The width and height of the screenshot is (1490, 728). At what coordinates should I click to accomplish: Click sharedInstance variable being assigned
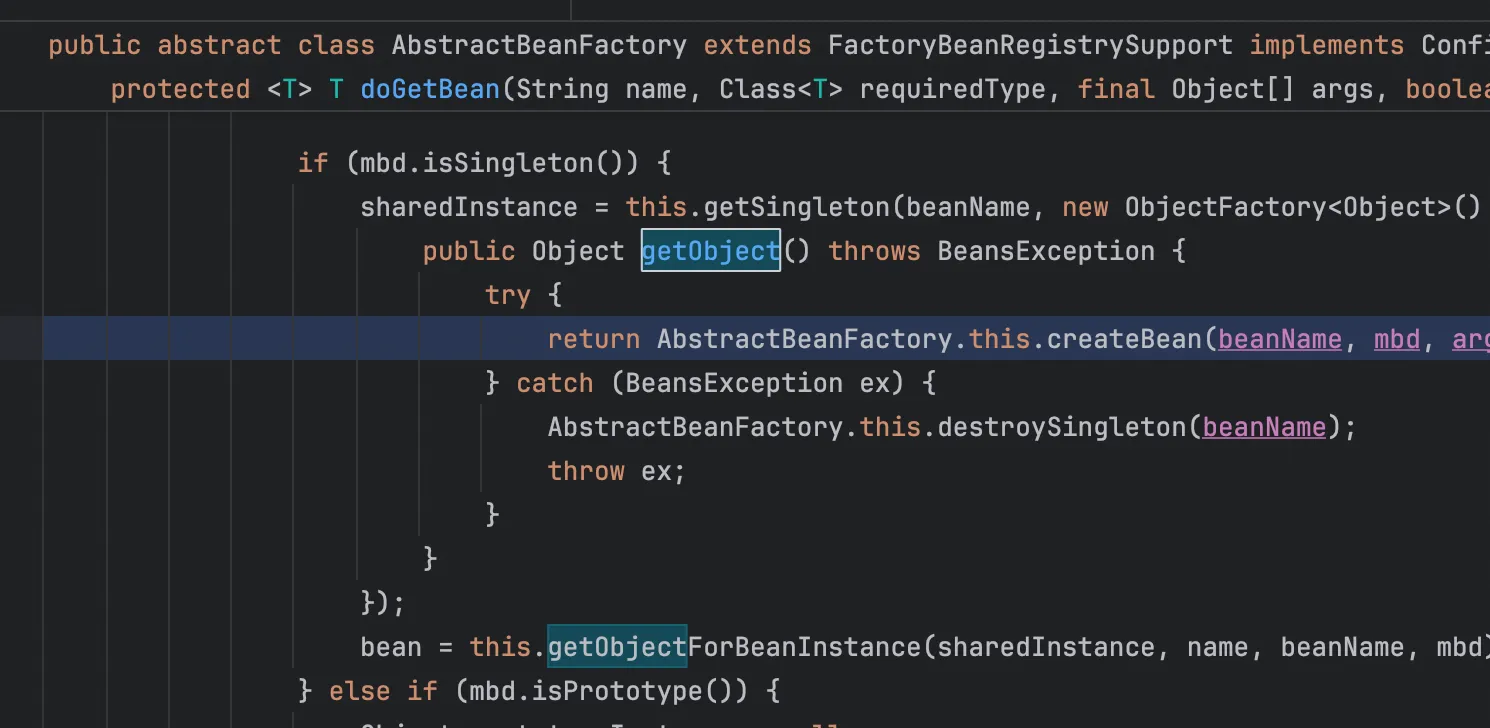(468, 207)
